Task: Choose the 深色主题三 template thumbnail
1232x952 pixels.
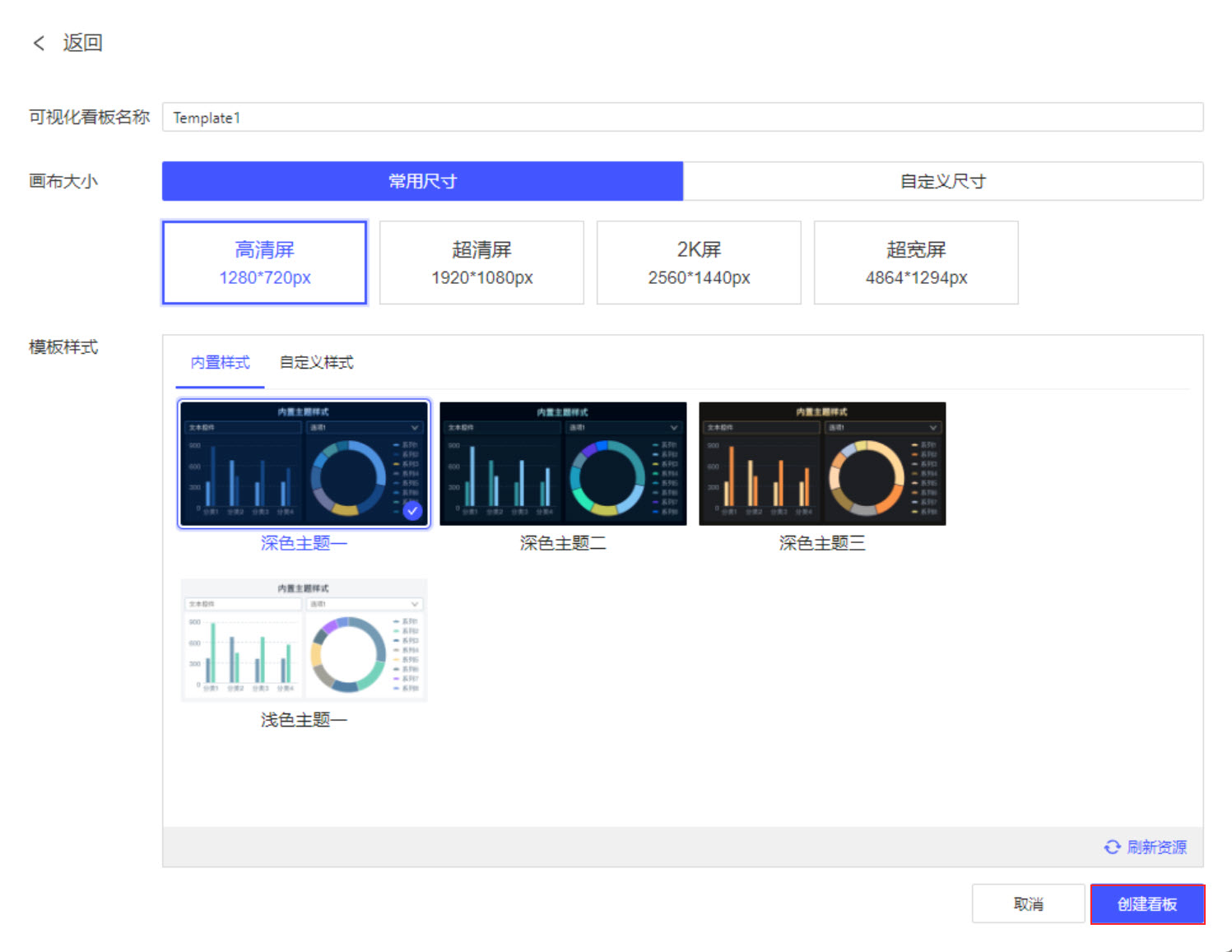Action: (822, 464)
